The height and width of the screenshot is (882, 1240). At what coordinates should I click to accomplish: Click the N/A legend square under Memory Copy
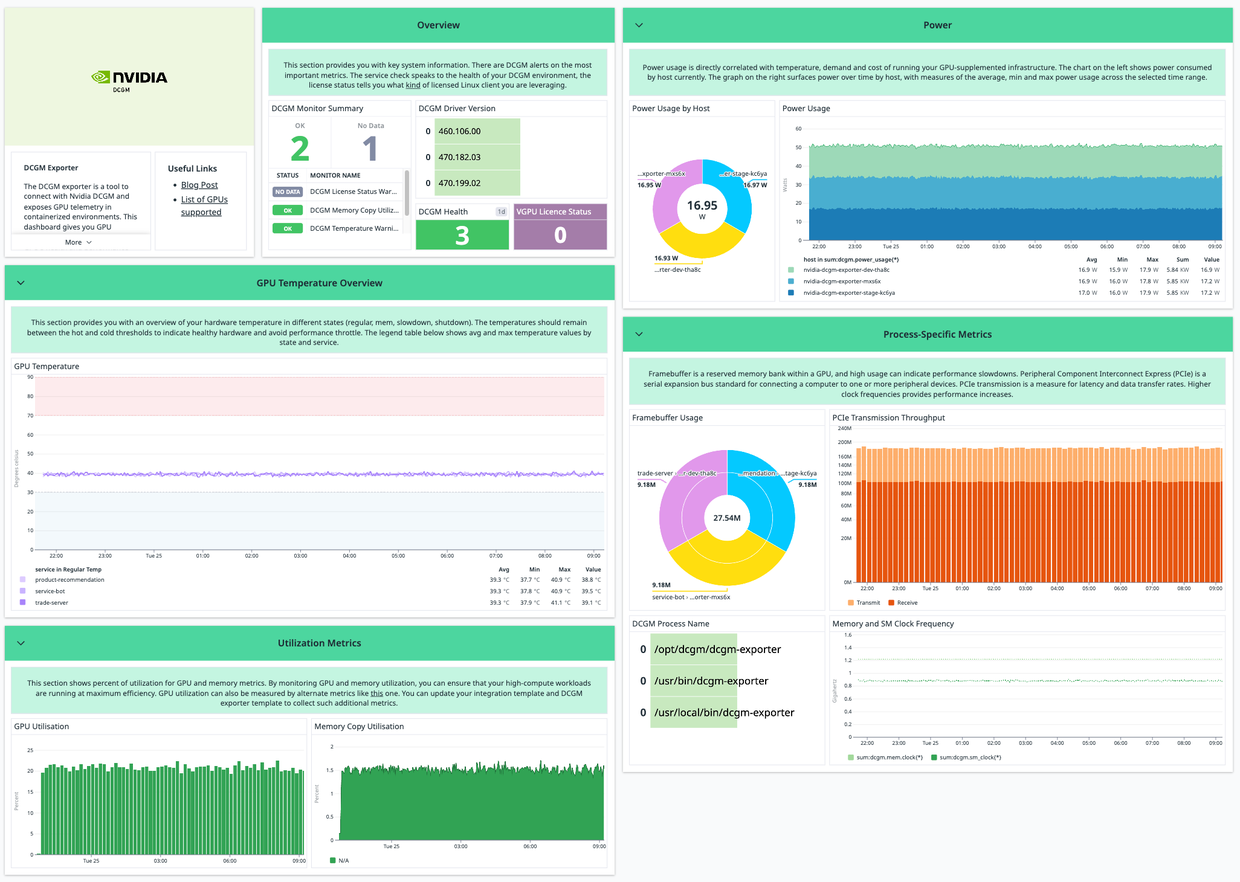pos(333,860)
